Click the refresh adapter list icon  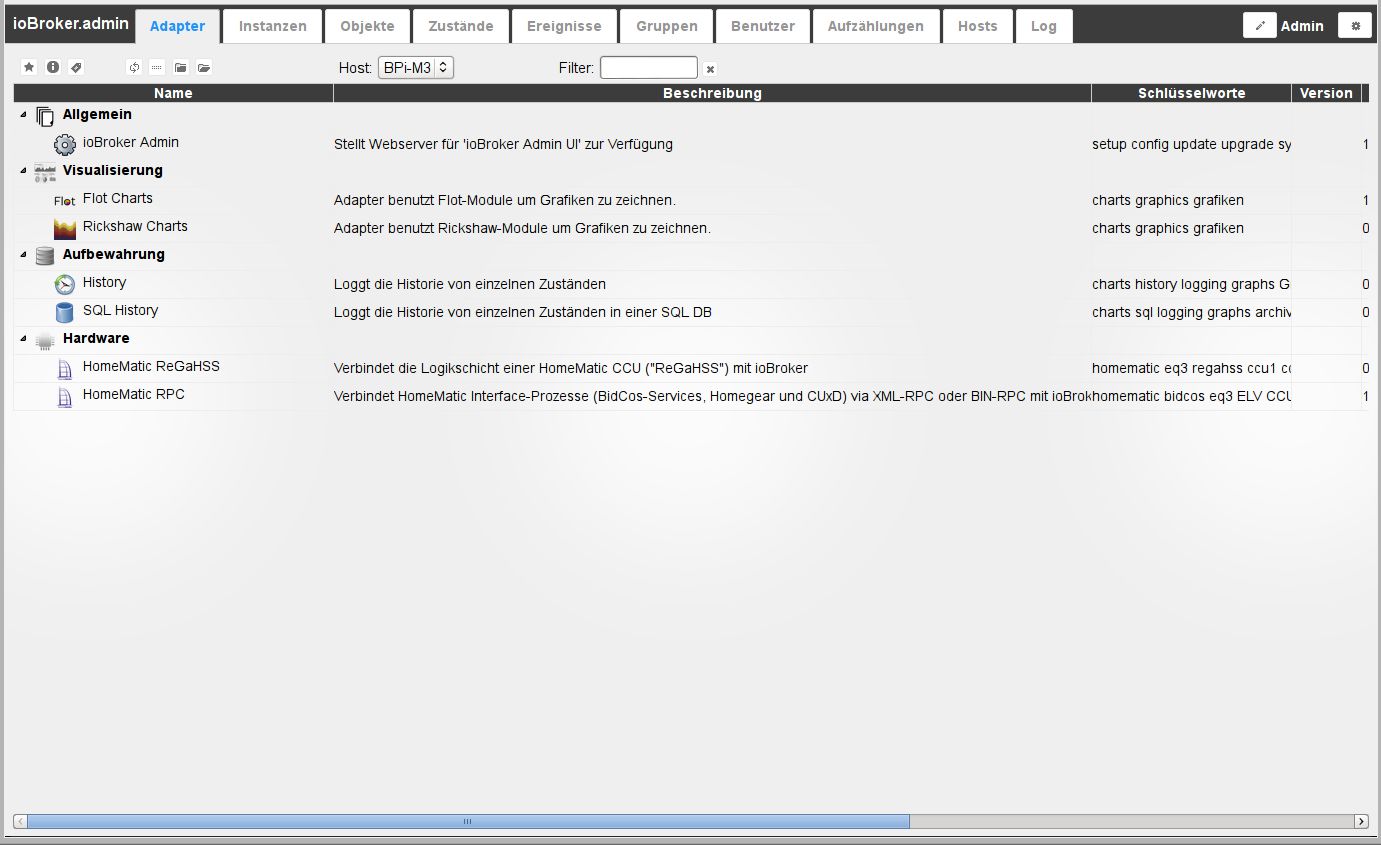(x=134, y=68)
